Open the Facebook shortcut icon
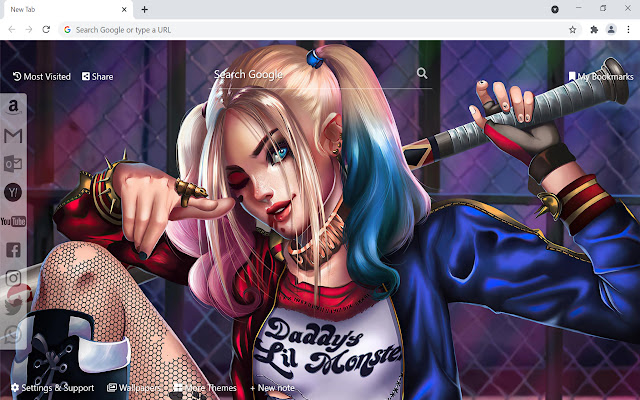Image resolution: width=640 pixels, height=400 pixels. [x=13, y=250]
